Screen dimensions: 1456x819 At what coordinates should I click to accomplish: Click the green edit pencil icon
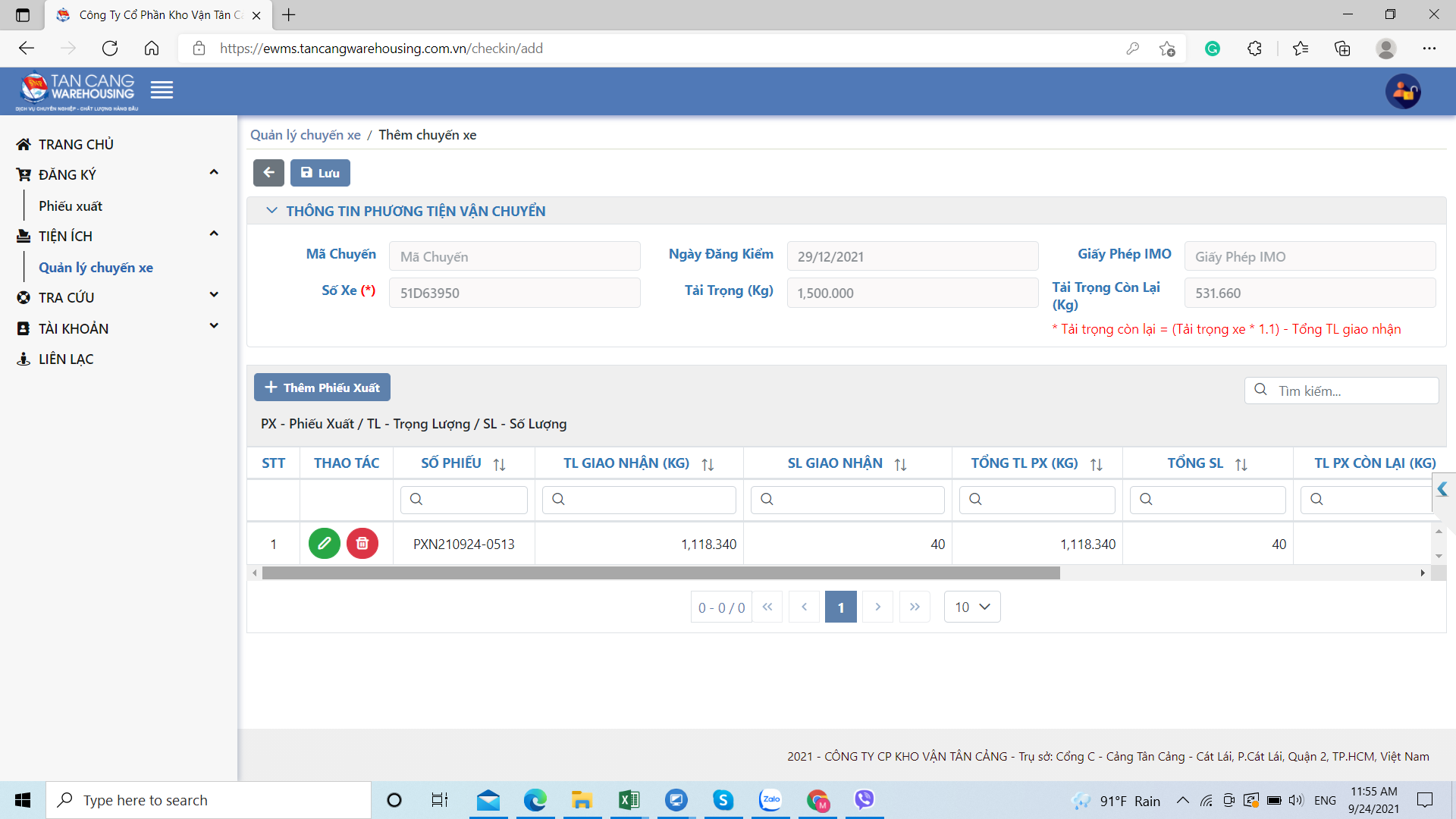(324, 543)
